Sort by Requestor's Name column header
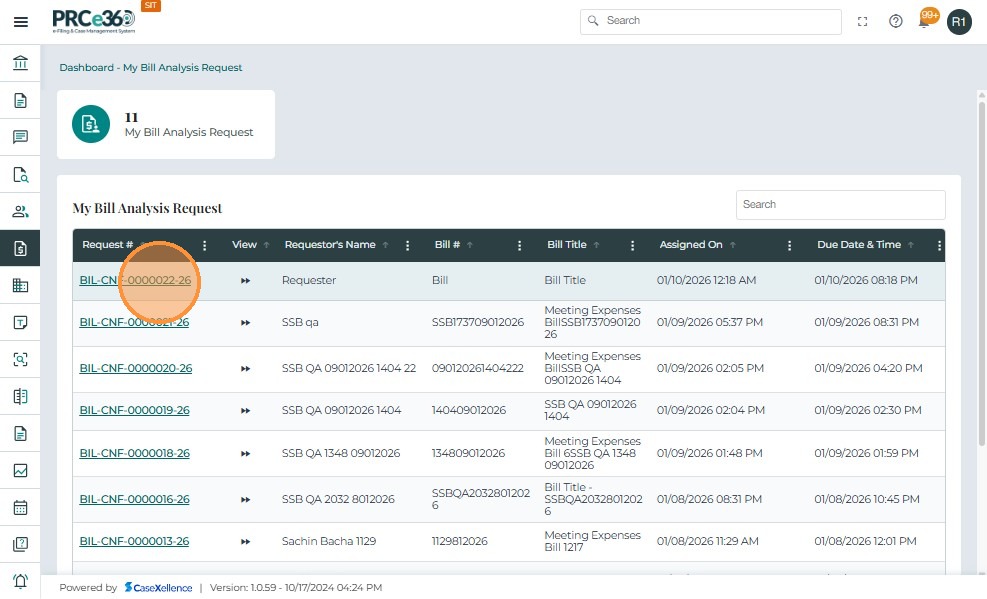The width and height of the screenshot is (987, 599). pyautogui.click(x=329, y=245)
